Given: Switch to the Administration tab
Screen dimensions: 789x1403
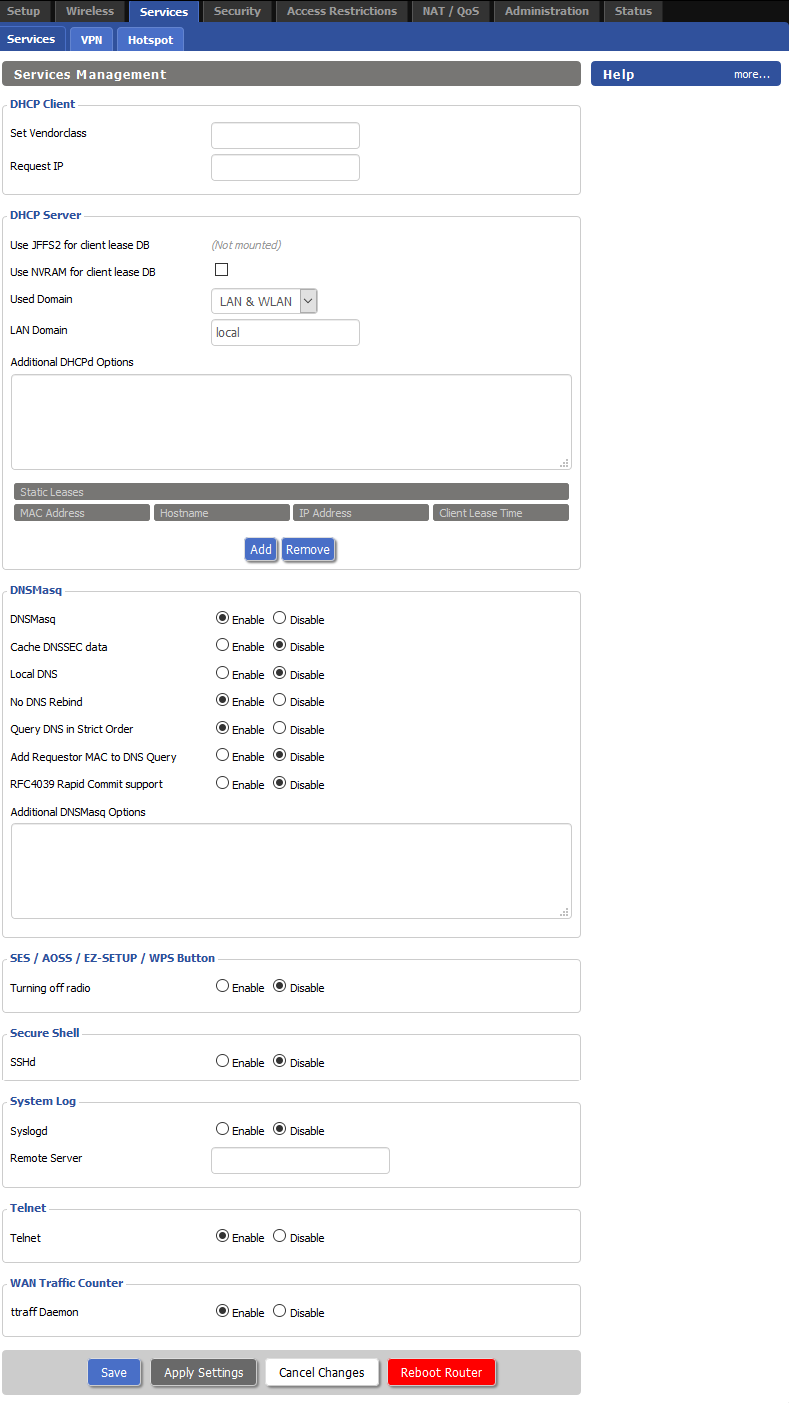Looking at the screenshot, I should [x=546, y=11].
